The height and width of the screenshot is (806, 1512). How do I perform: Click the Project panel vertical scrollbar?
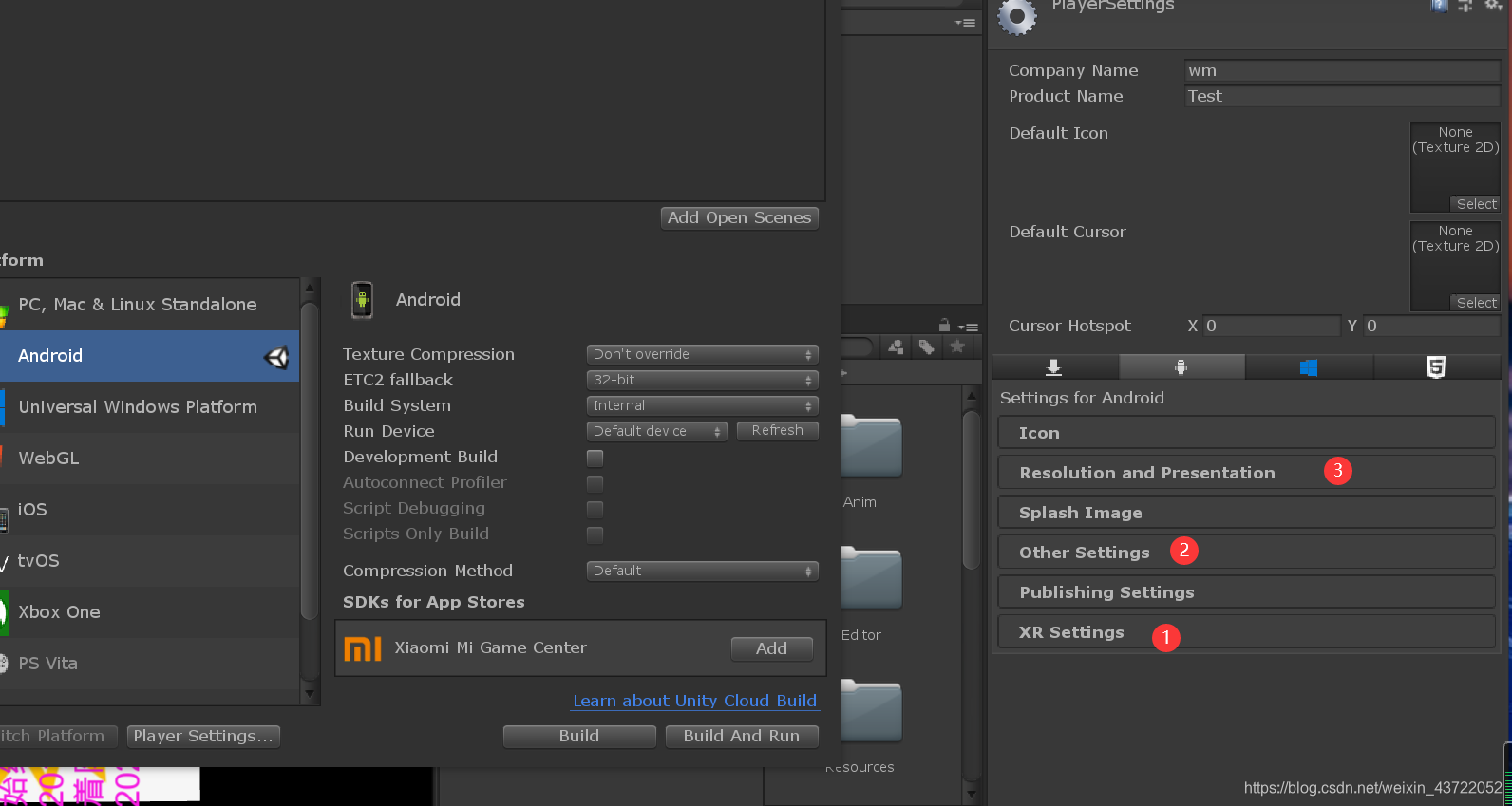971,490
